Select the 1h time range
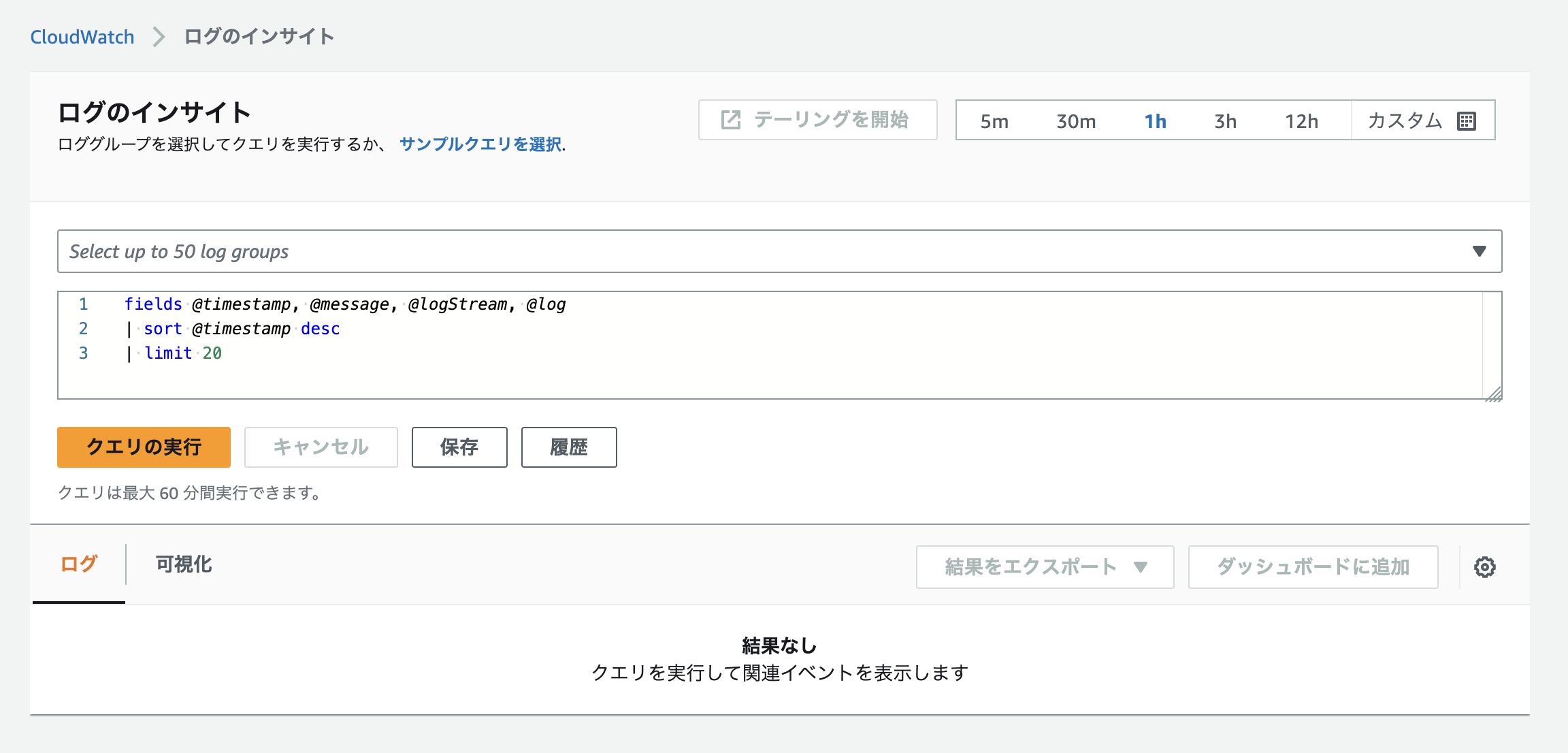Viewport: 1568px width, 753px height. [x=1155, y=121]
